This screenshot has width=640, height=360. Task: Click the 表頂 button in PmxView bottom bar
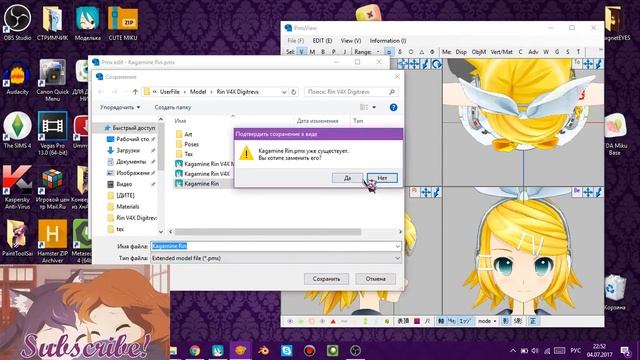(x=403, y=321)
